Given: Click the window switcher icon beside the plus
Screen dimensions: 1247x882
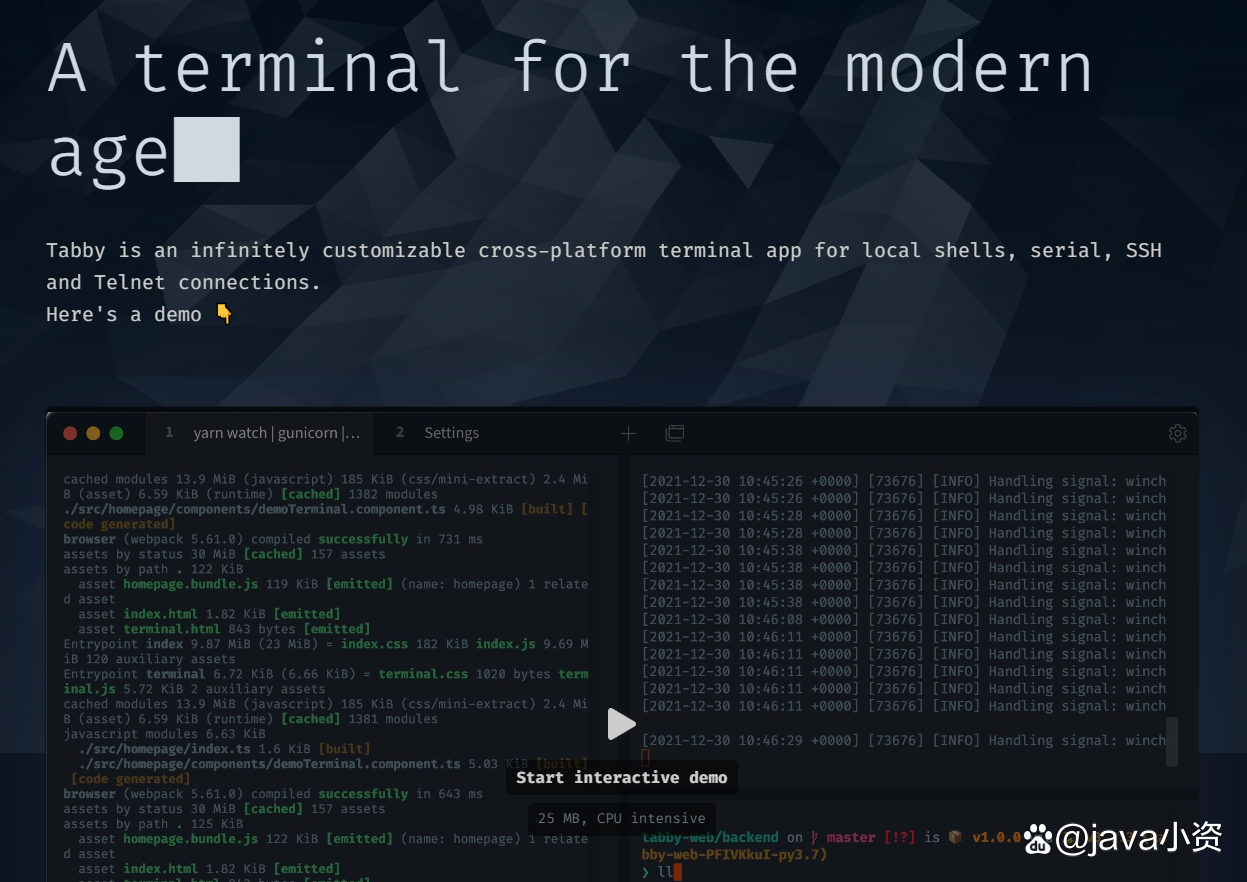Looking at the screenshot, I should pos(675,433).
